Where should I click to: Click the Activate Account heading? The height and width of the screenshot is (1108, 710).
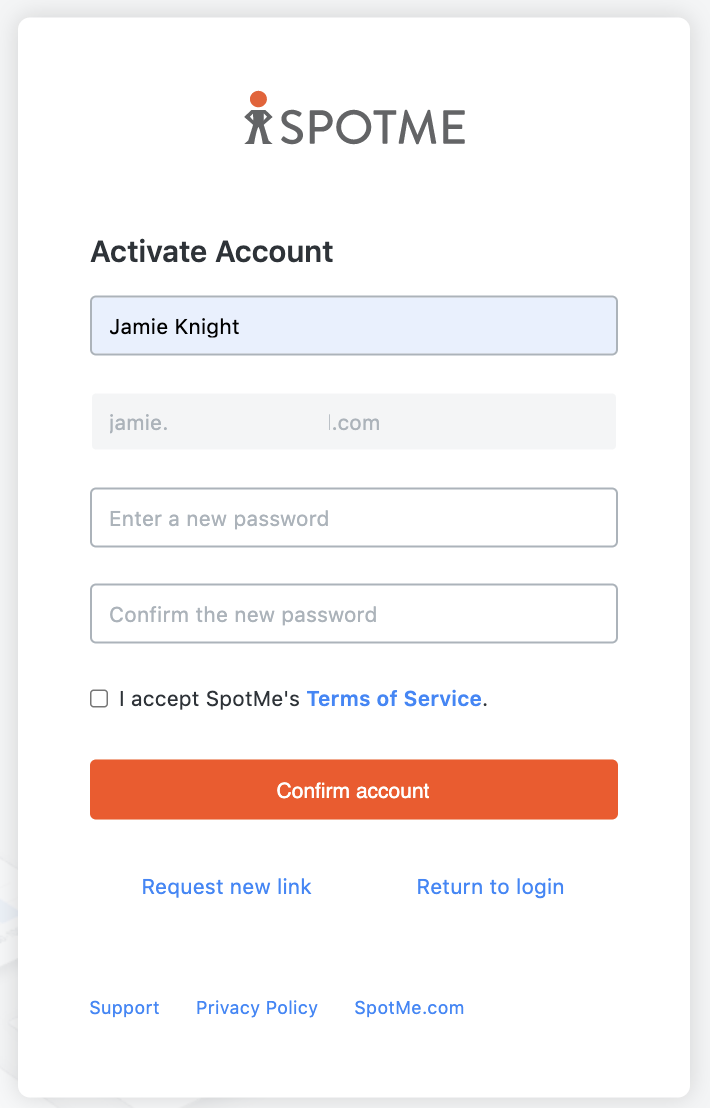tap(212, 252)
